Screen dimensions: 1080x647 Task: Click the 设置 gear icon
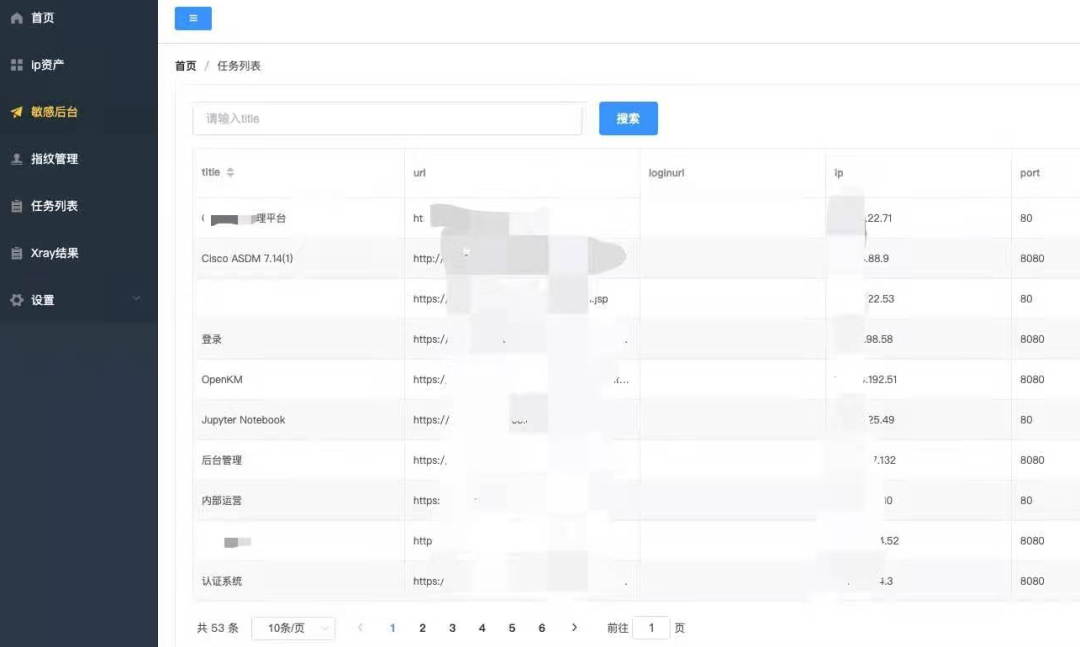tap(16, 300)
